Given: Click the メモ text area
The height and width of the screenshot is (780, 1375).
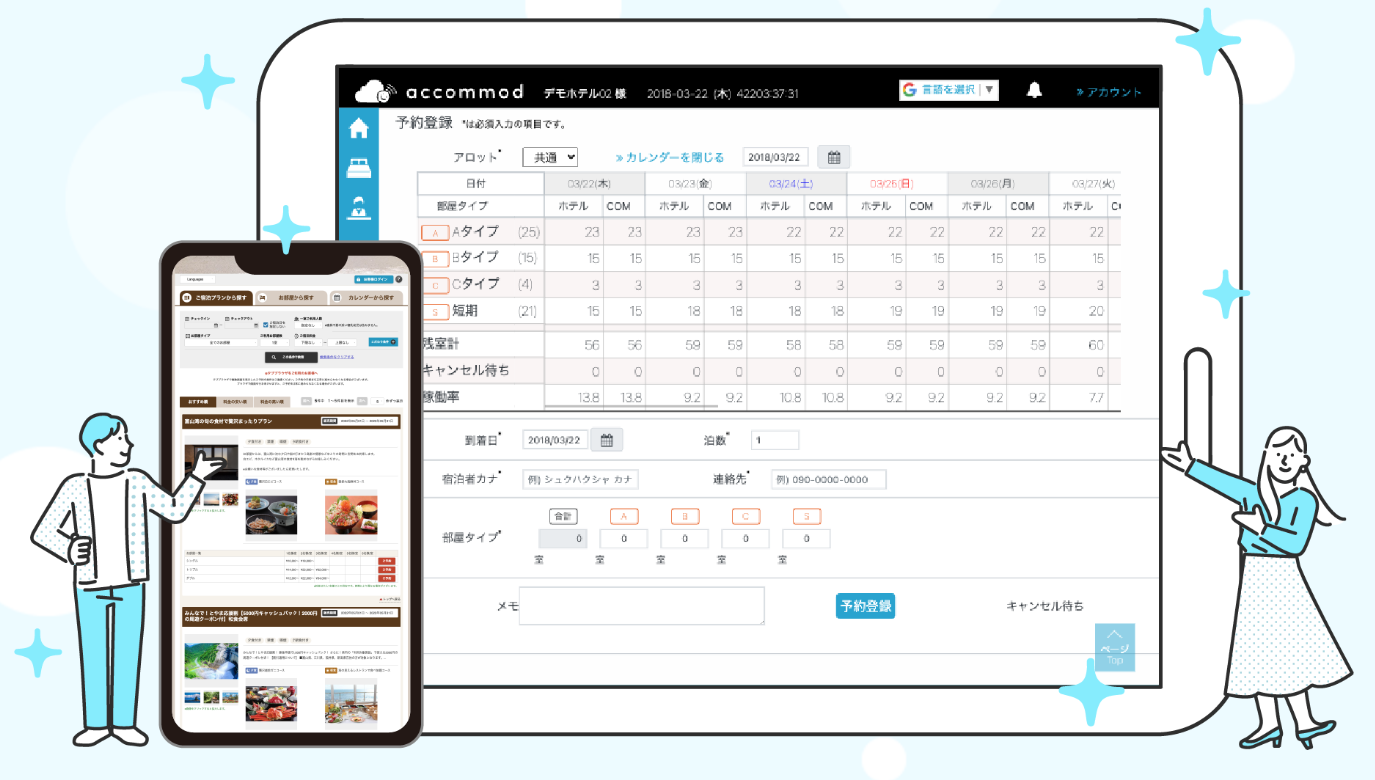Looking at the screenshot, I should [641, 606].
